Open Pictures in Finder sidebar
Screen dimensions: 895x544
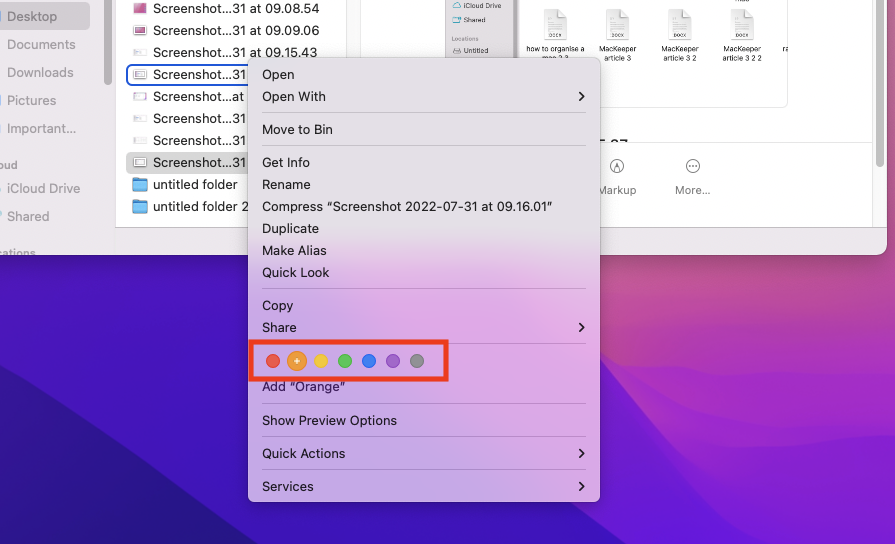[31, 100]
